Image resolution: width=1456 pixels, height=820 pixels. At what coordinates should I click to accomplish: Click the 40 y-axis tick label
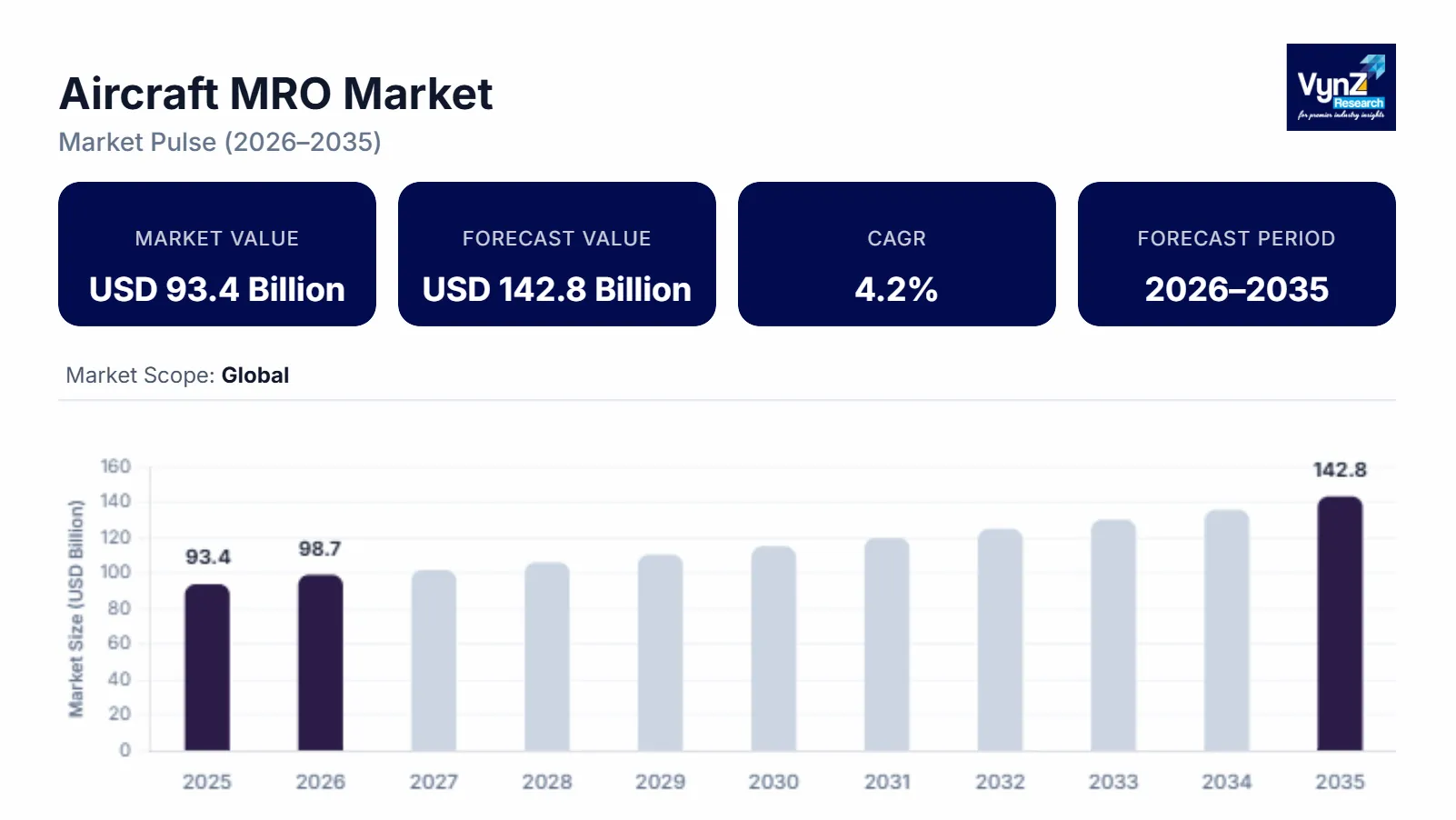point(119,679)
